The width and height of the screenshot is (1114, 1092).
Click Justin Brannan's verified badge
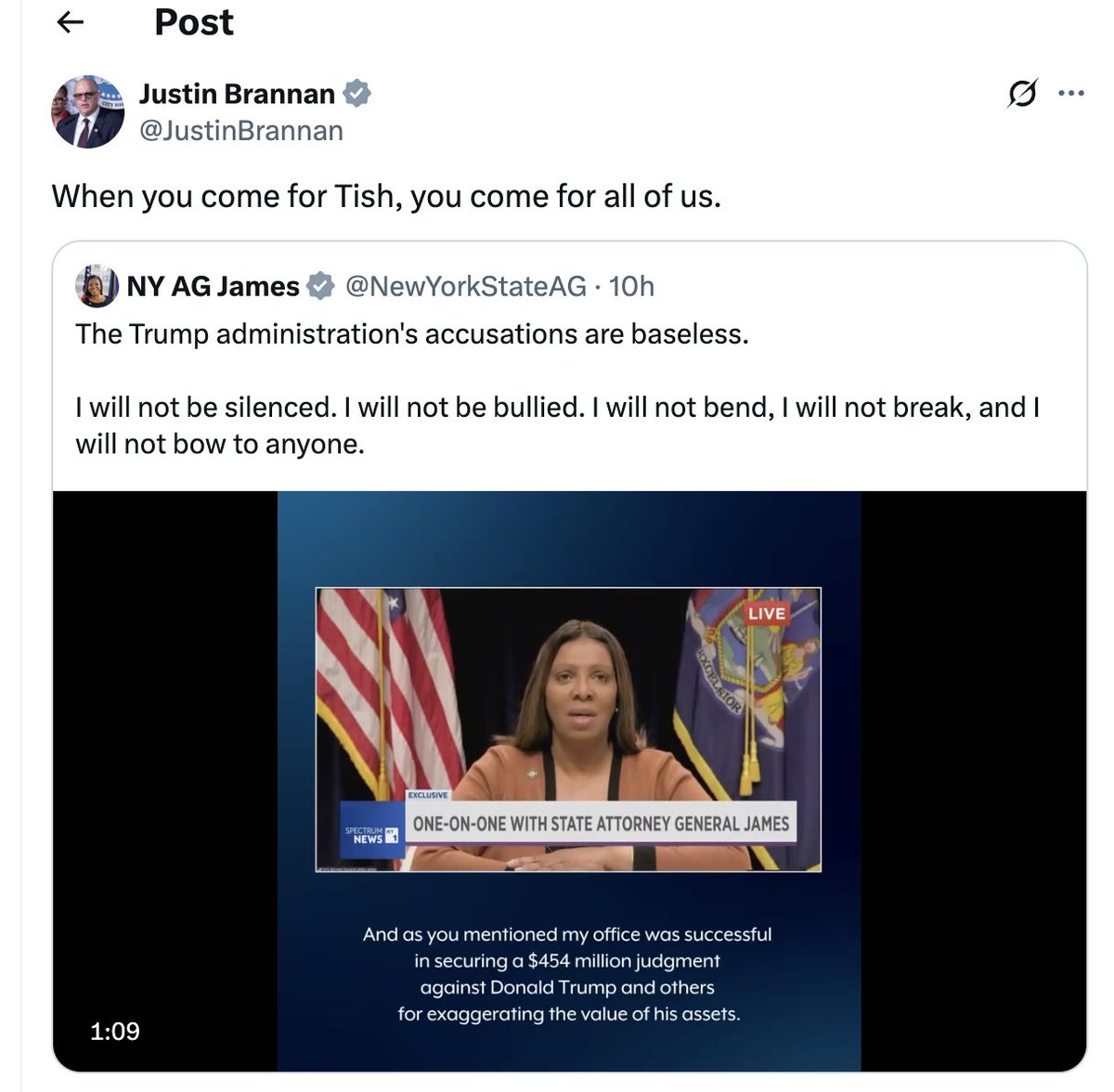tap(357, 94)
